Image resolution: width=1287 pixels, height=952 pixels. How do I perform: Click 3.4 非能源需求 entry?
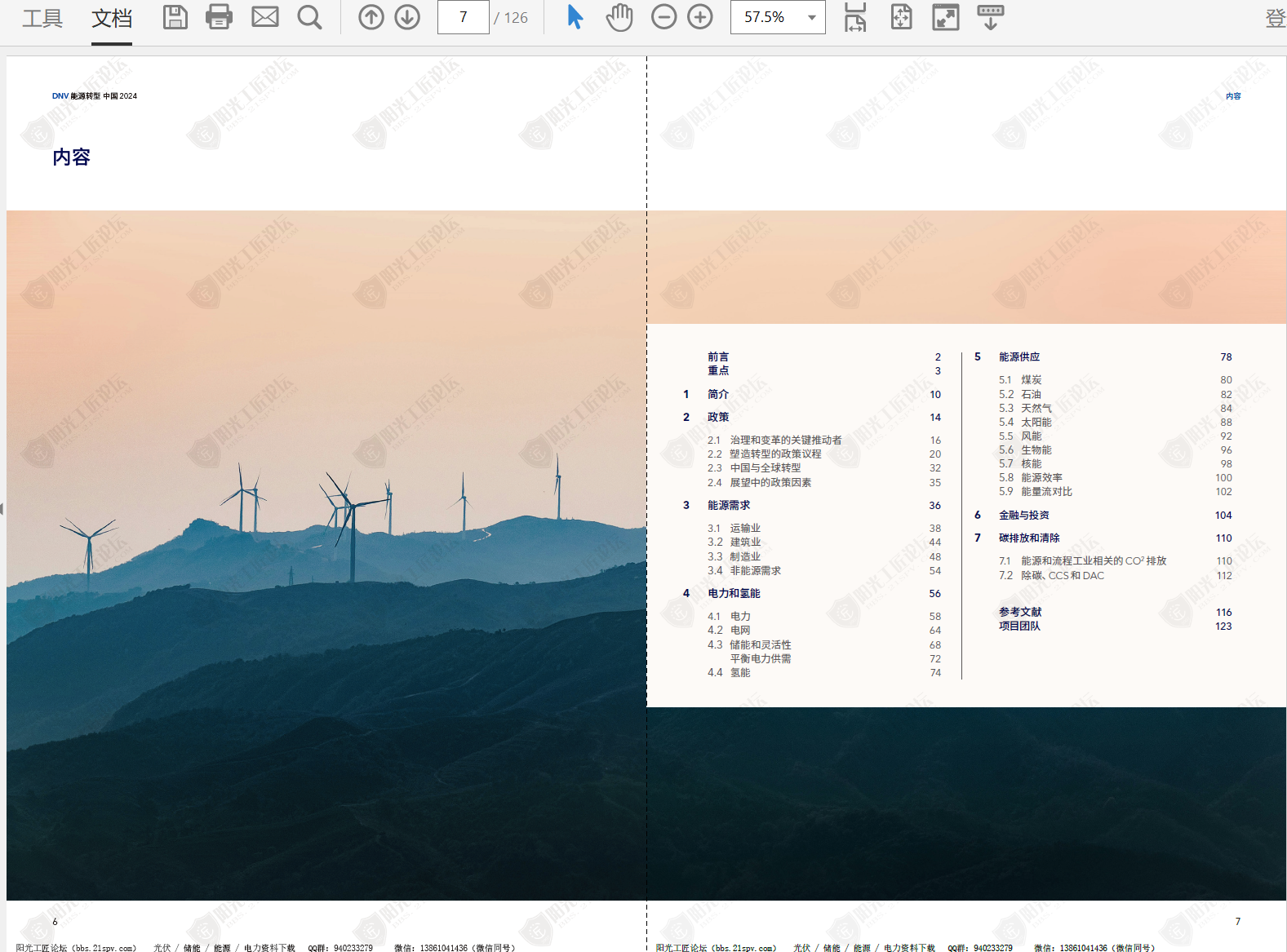click(x=744, y=570)
